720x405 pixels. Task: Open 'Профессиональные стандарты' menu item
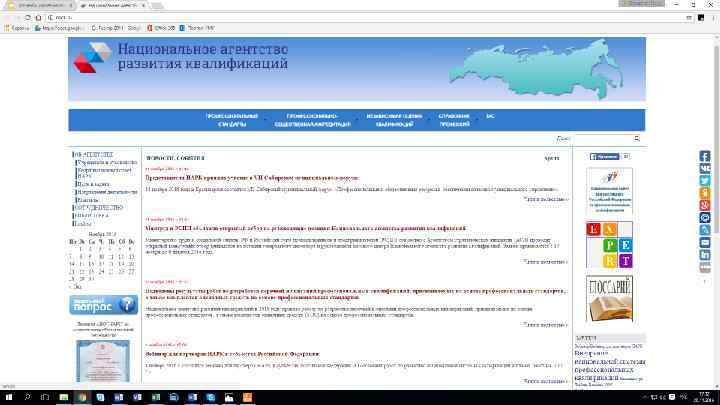pyautogui.click(x=232, y=120)
